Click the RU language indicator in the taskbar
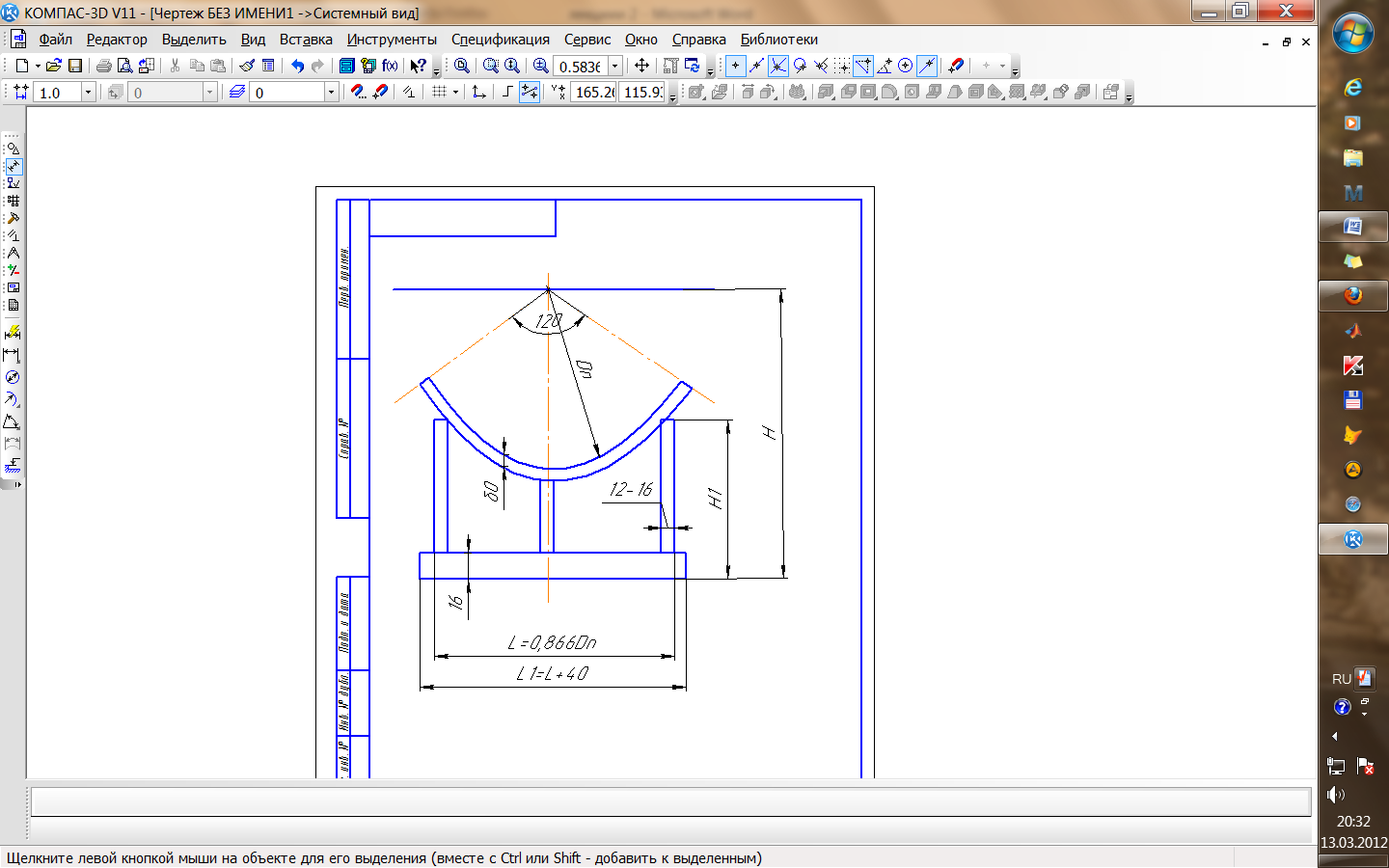 (x=1341, y=679)
